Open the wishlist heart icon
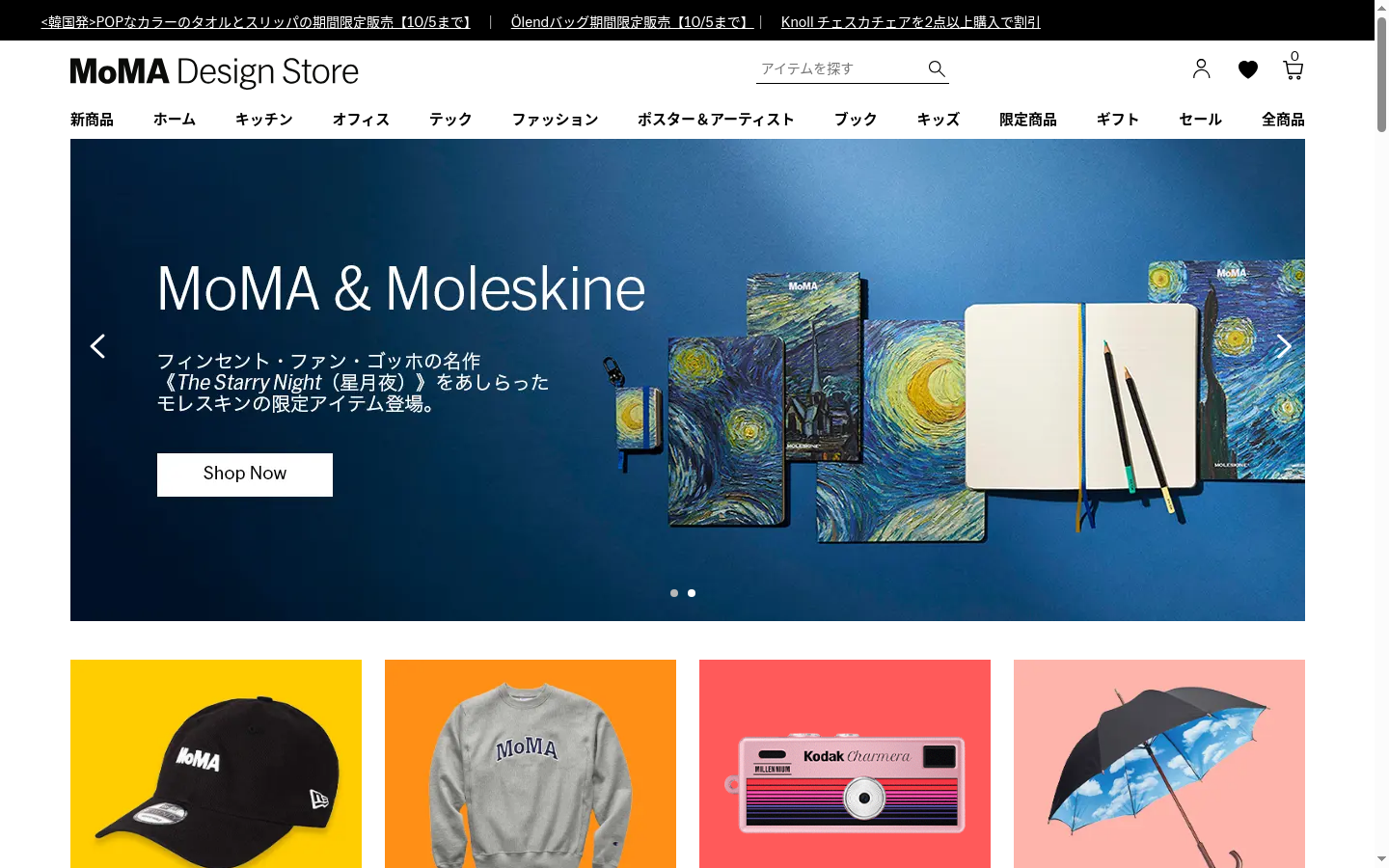1389x868 pixels. pos(1248,69)
